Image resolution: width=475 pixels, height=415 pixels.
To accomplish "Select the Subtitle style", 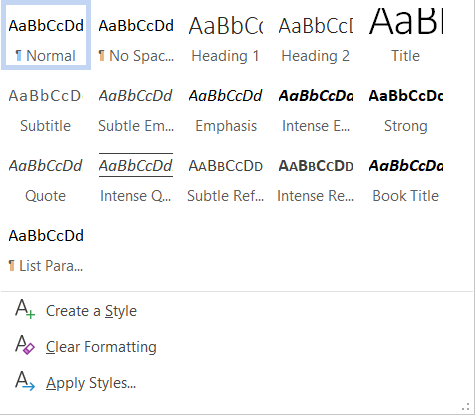I will pos(46,105).
